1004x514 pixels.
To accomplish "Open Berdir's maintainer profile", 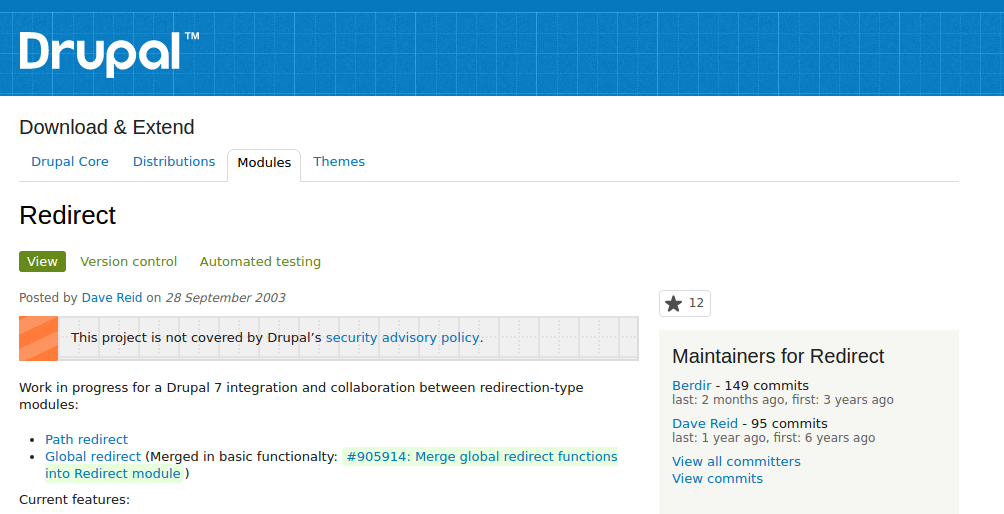I will tap(692, 386).
